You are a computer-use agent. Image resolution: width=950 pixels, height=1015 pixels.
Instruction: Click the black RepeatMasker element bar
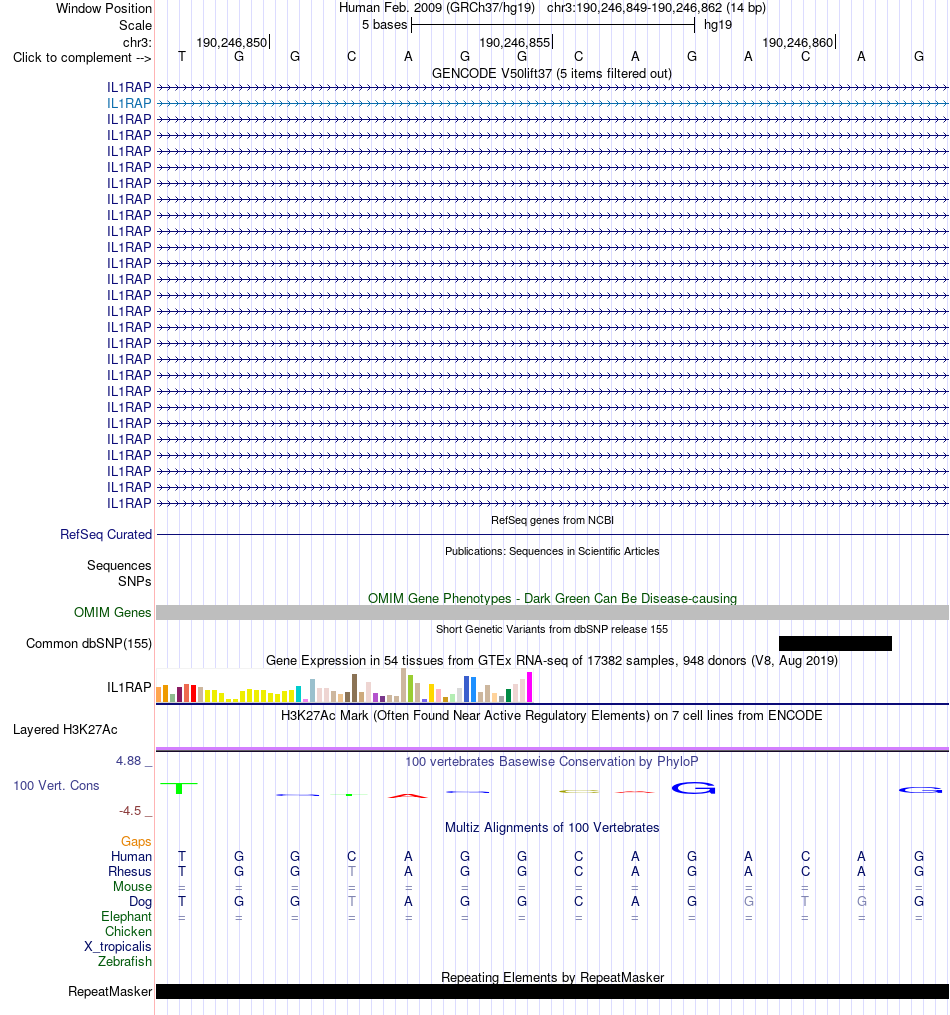(x=552, y=992)
